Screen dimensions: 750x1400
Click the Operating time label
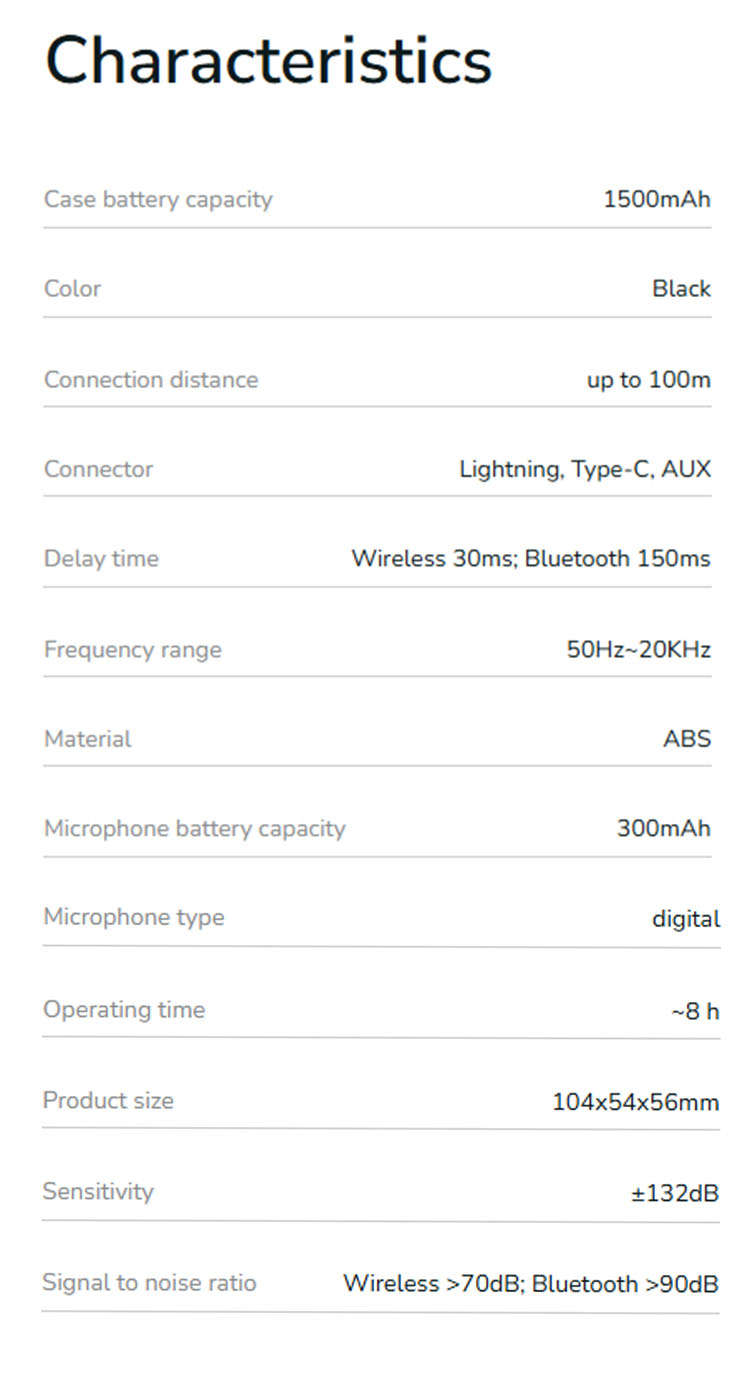click(124, 1010)
